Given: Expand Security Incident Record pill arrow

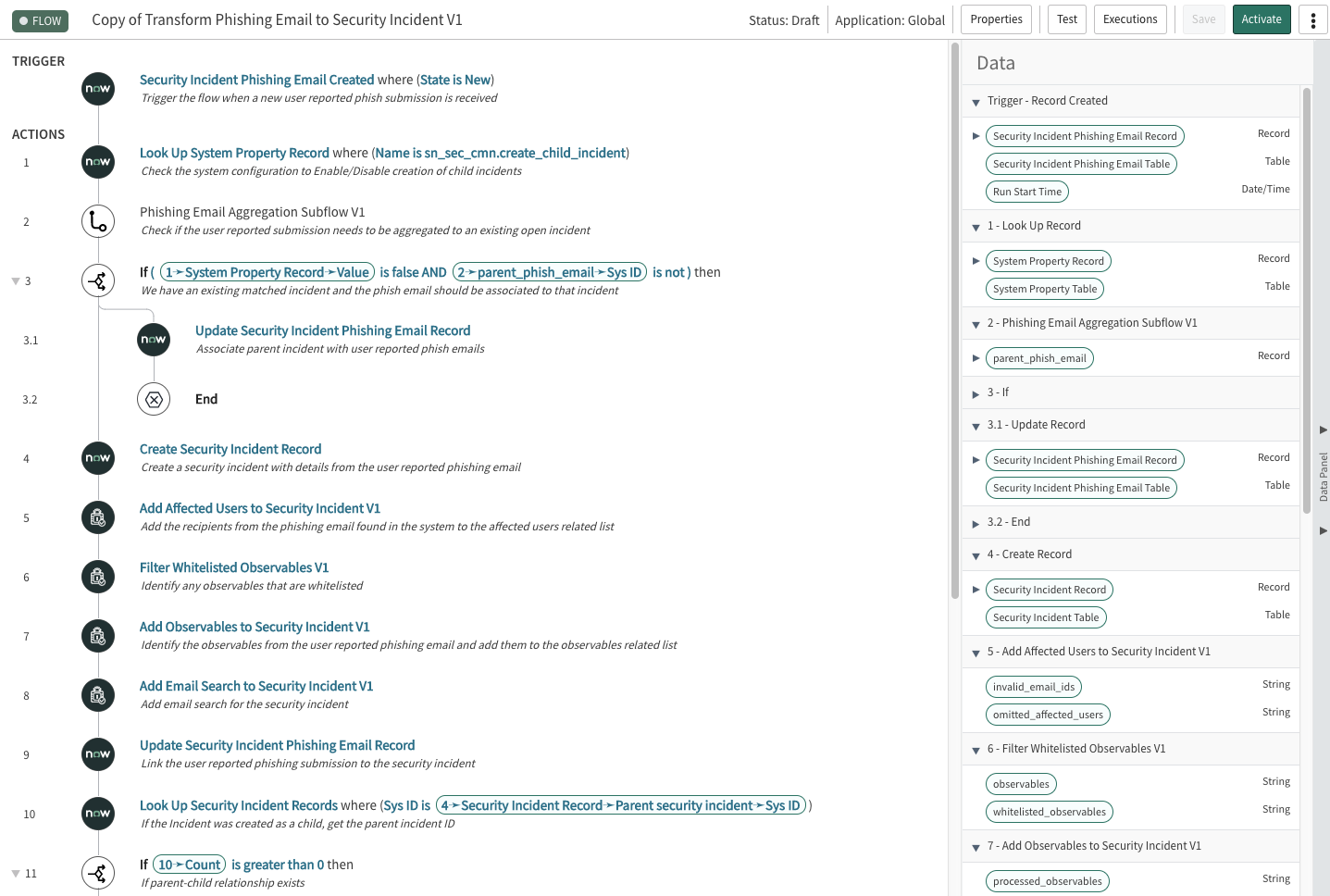Looking at the screenshot, I should pos(976,590).
